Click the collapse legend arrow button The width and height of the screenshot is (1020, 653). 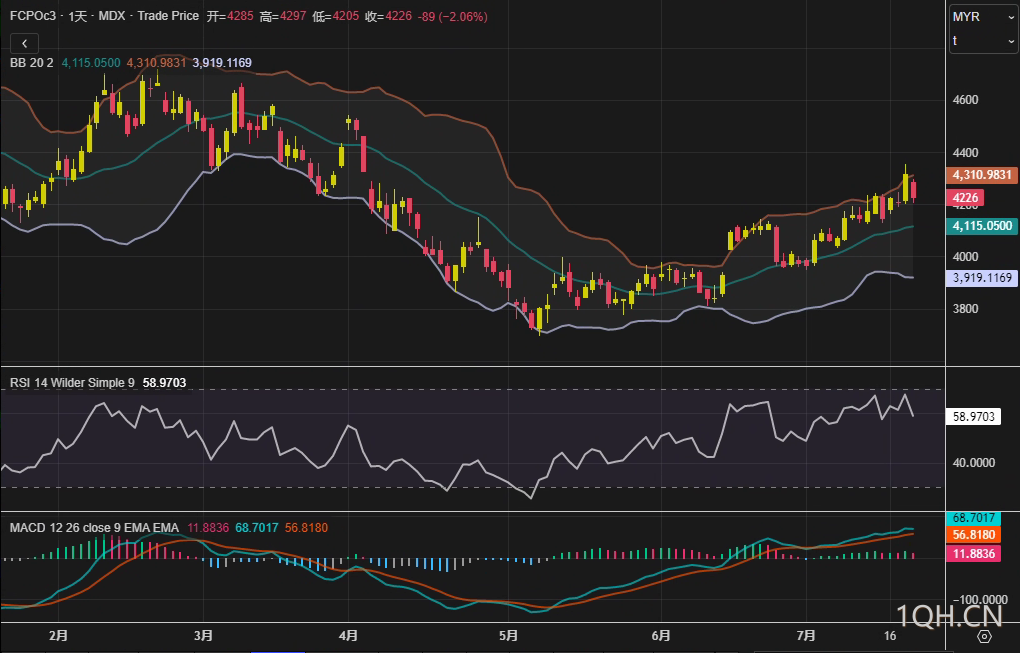coord(24,43)
